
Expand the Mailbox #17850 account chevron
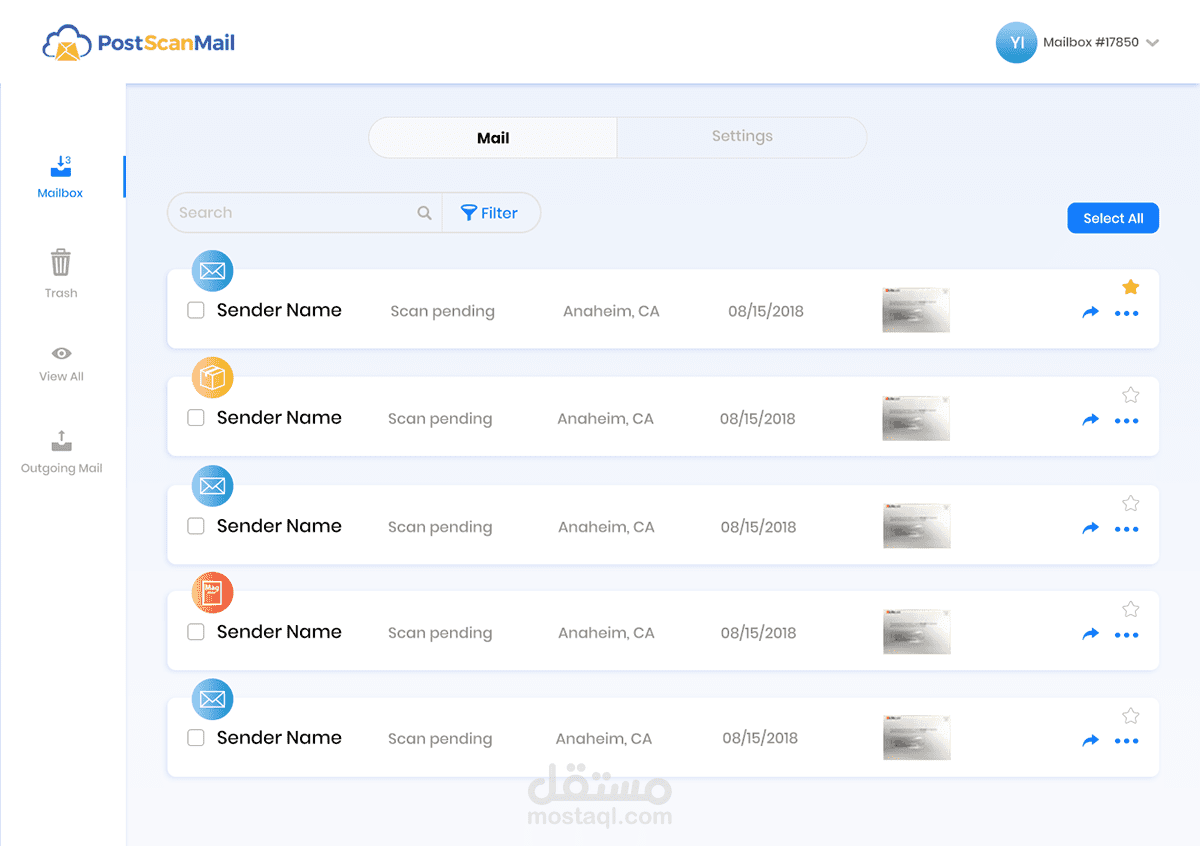(1152, 43)
